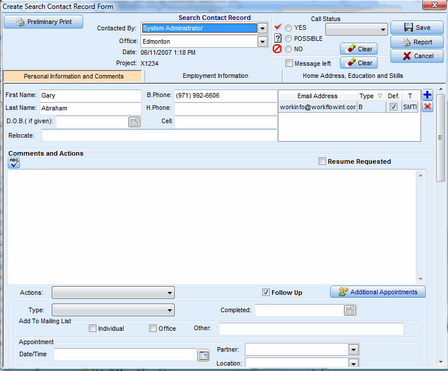Image resolution: width=448 pixels, height=371 pixels.
Task: Delete email address with red X icon
Action: (x=427, y=107)
